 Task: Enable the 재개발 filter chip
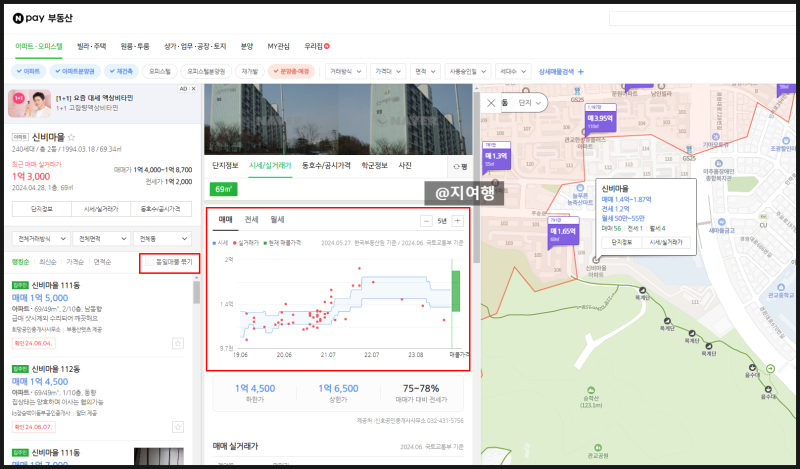click(249, 71)
